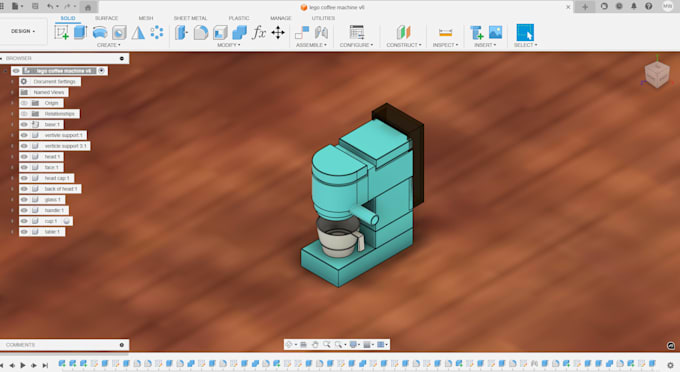Open the fx Change Parameters tool
Viewport: 680px width, 372px height.
(x=259, y=33)
